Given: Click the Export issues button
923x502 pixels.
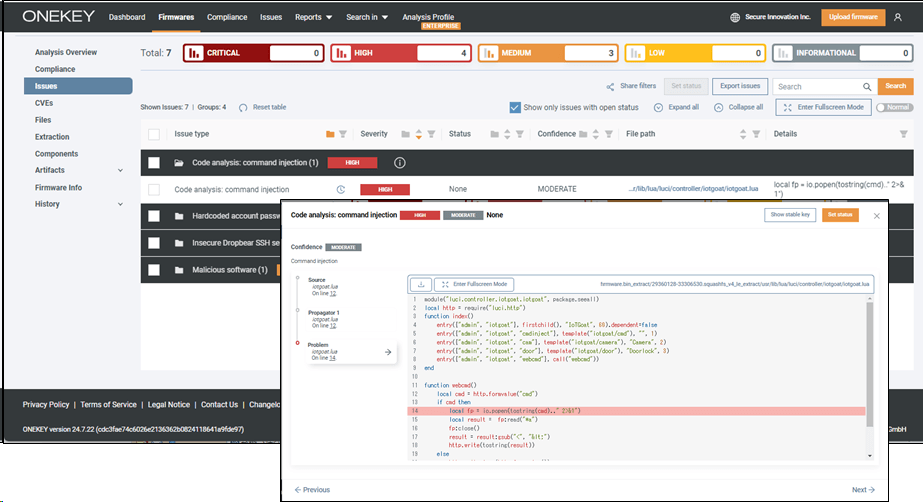Looking at the screenshot, I should [x=739, y=87].
